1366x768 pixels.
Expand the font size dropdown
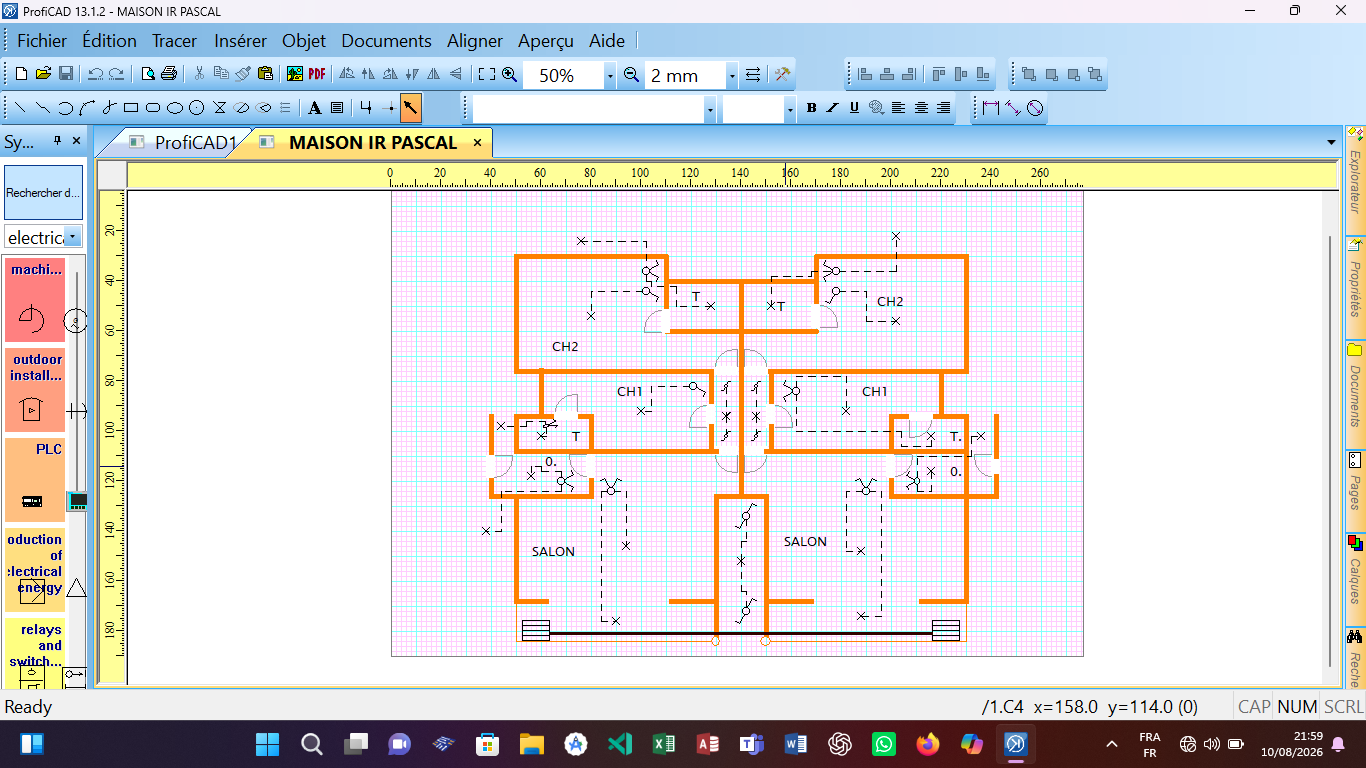click(x=789, y=108)
